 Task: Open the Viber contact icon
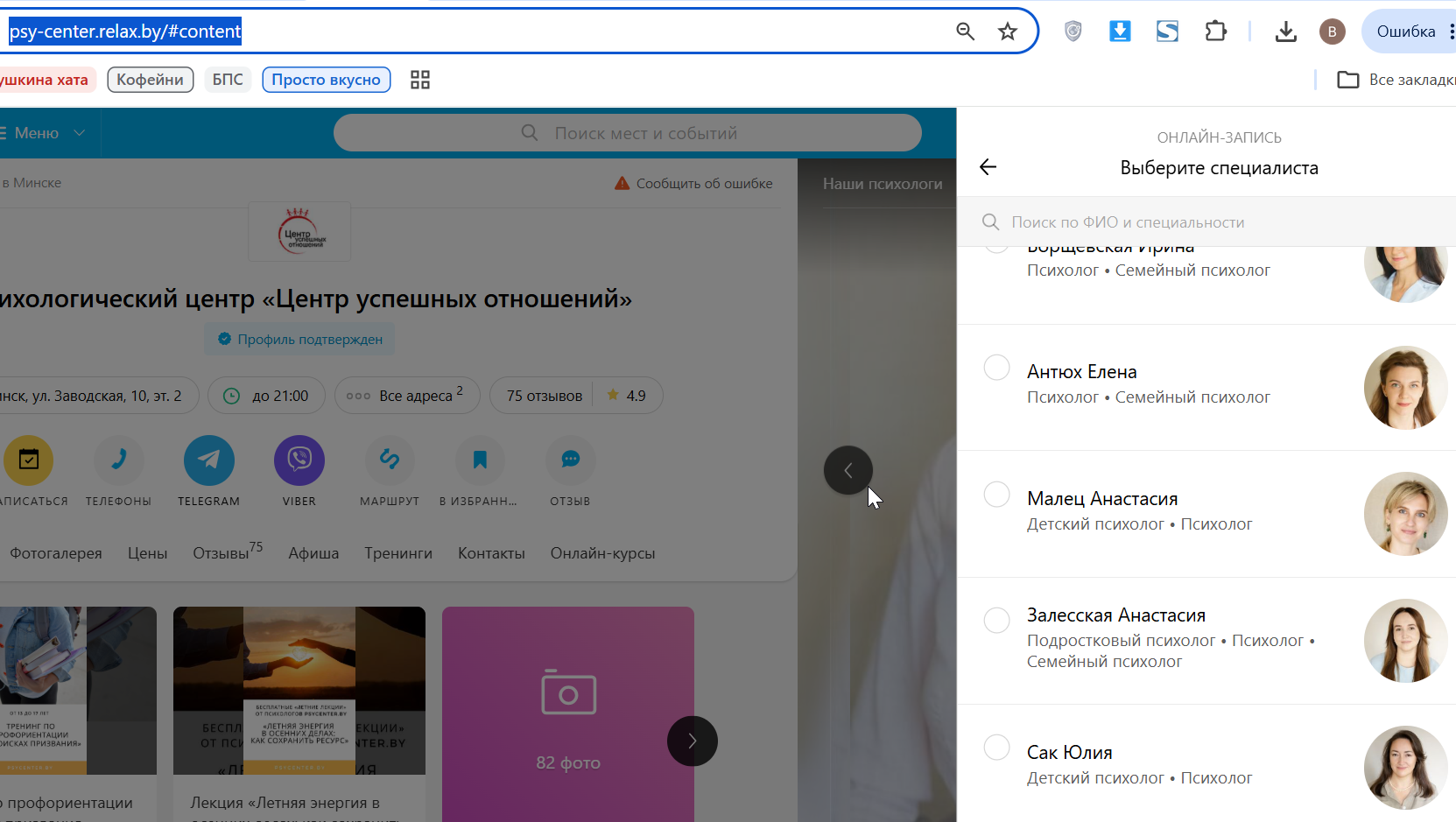pos(299,460)
